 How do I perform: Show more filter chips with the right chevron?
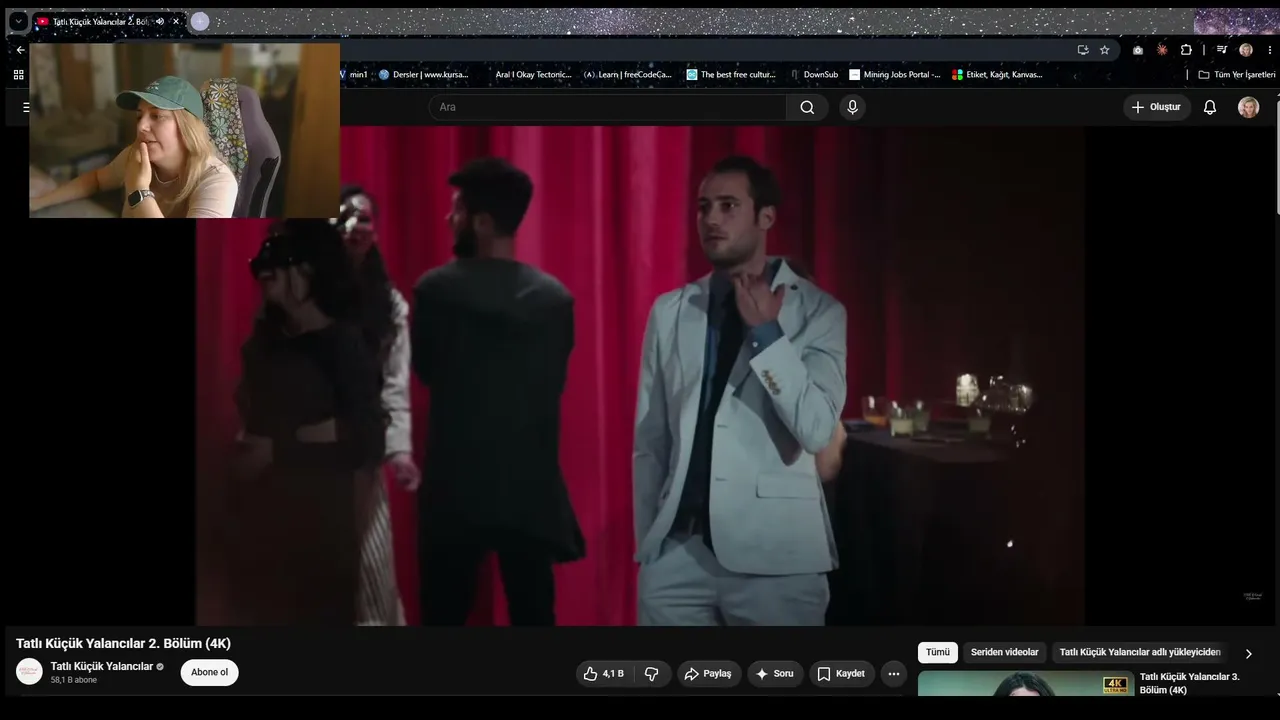(x=1248, y=653)
